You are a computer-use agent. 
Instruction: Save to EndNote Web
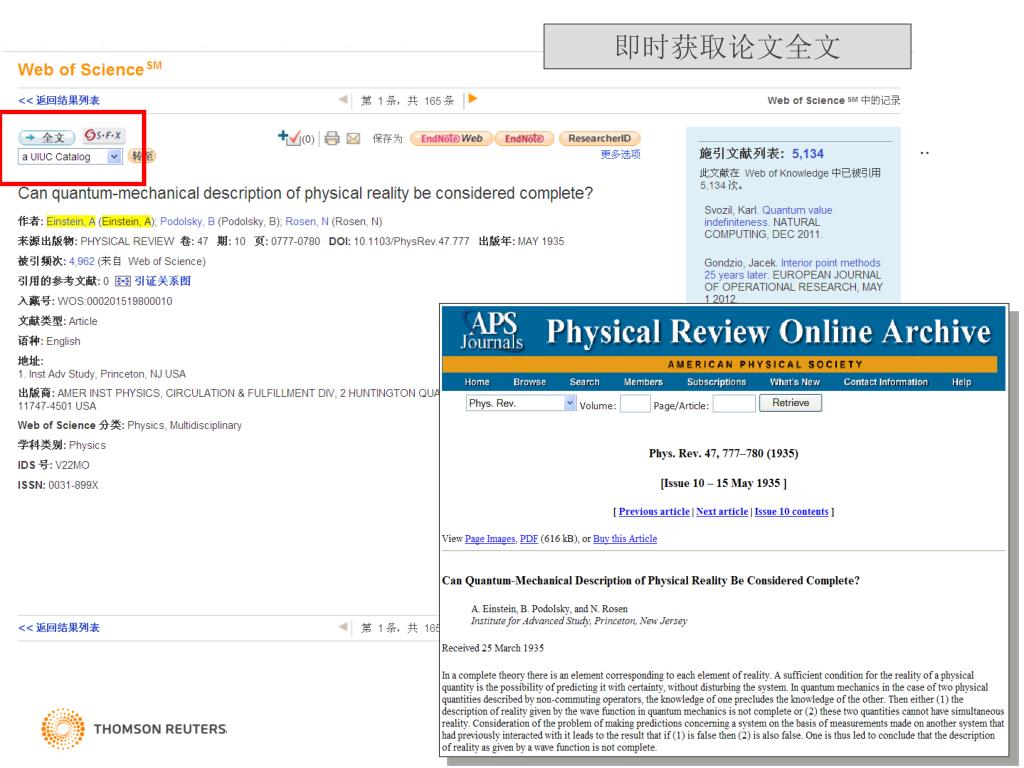(451, 138)
